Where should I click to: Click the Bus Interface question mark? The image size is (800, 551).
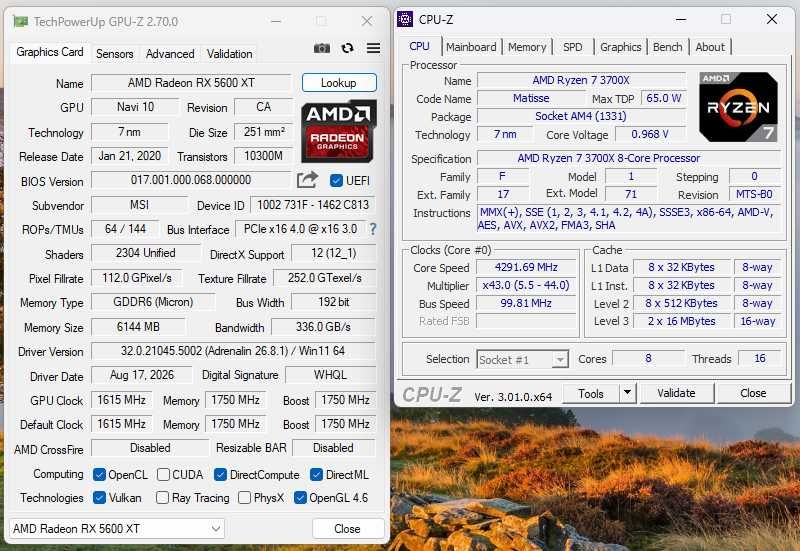[373, 229]
